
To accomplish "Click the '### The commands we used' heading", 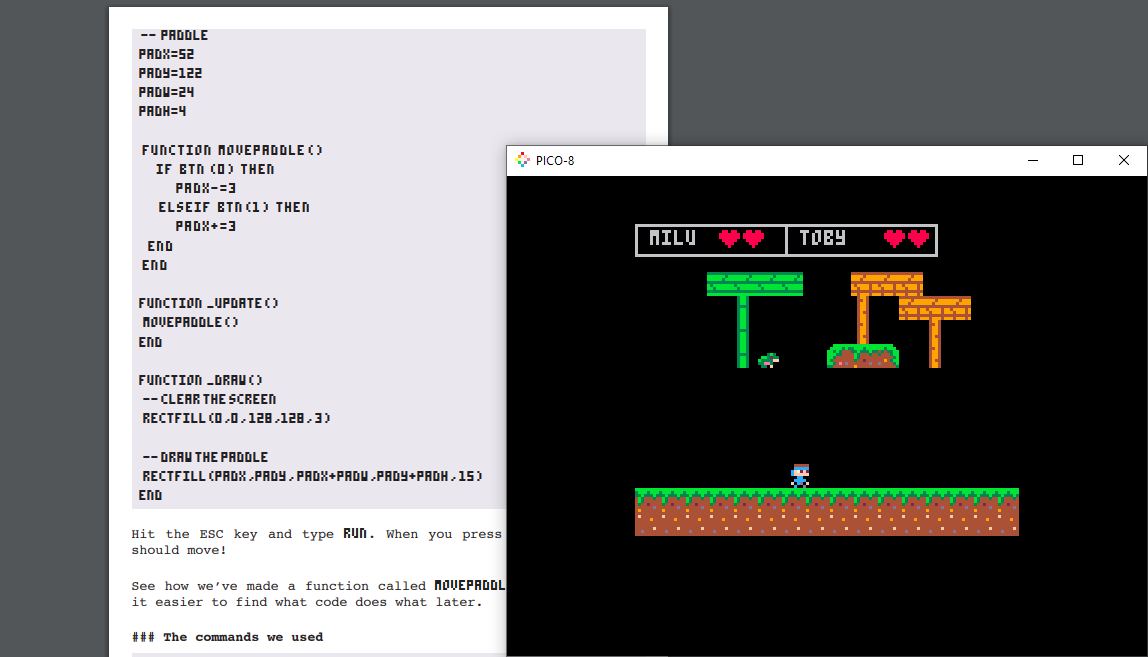I will pos(228,637).
